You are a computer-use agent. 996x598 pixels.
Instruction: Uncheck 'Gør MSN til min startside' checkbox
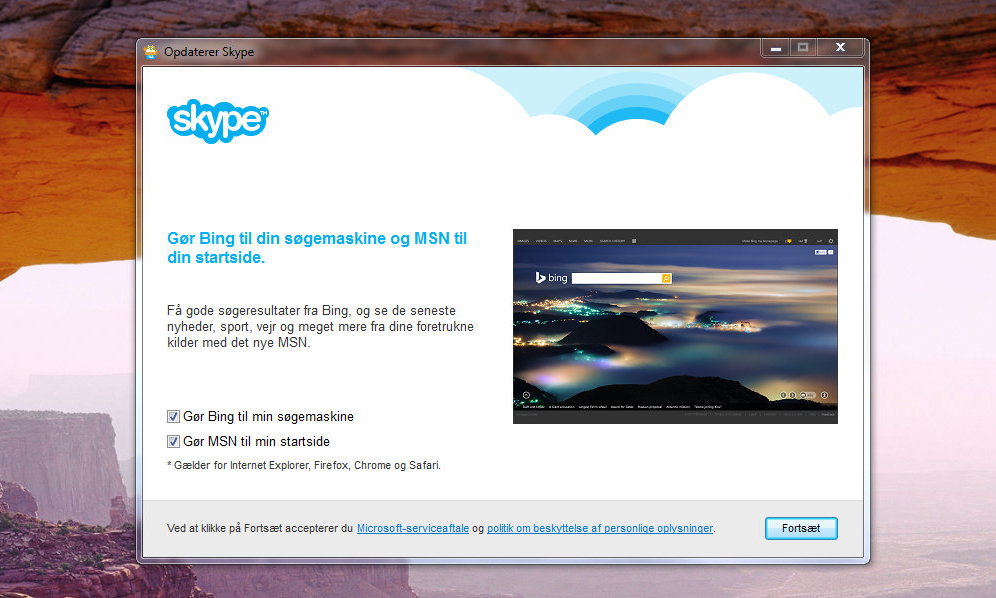pos(173,441)
